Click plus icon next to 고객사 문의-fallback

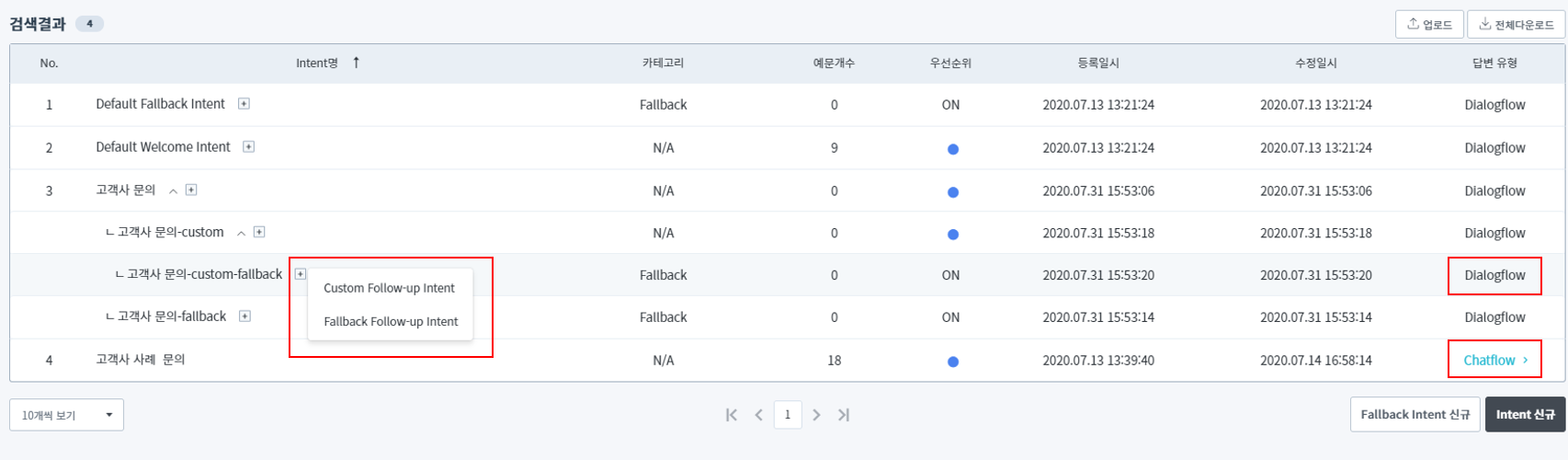point(244,316)
